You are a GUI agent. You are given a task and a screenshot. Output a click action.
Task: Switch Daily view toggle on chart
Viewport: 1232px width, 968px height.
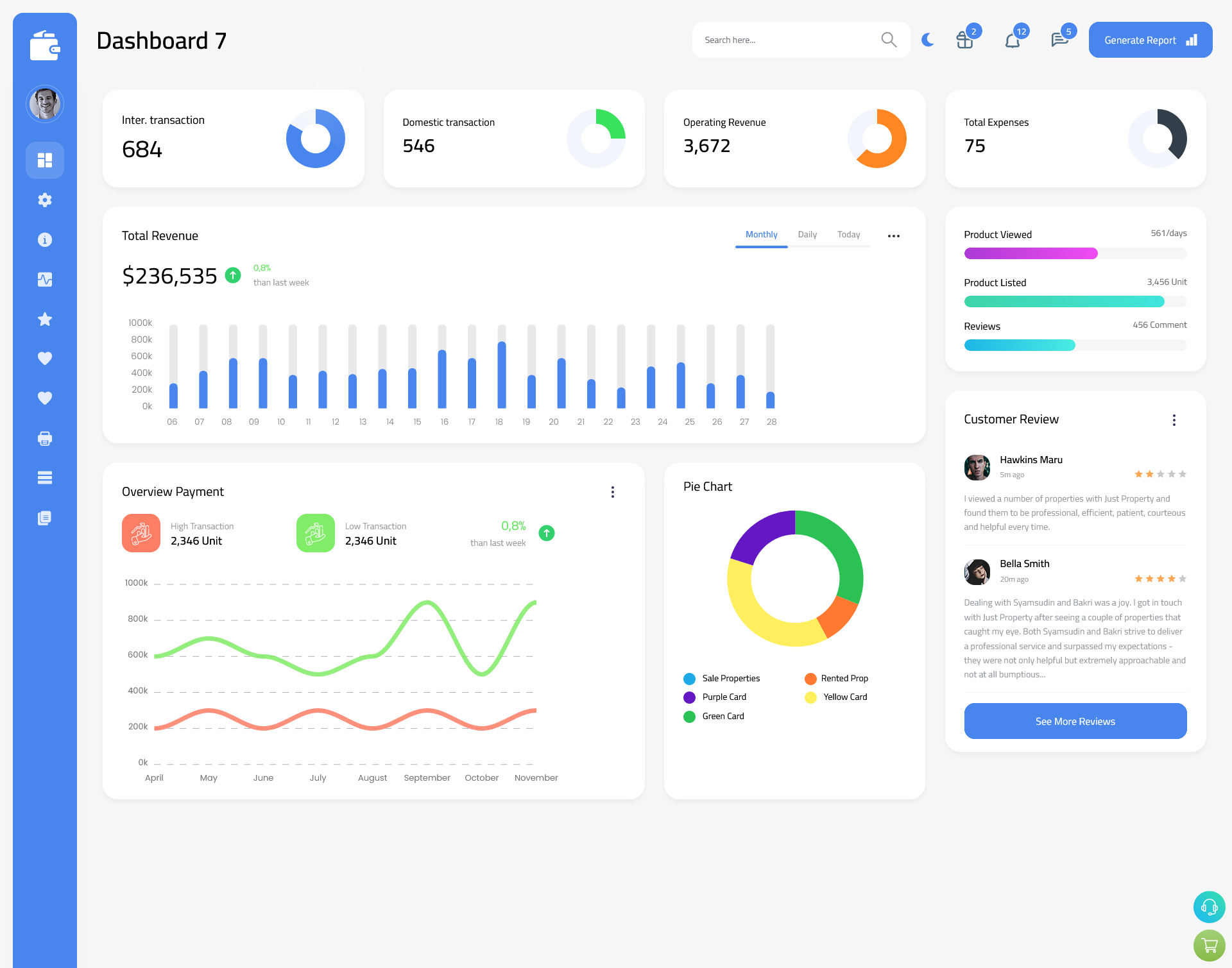pyautogui.click(x=807, y=235)
